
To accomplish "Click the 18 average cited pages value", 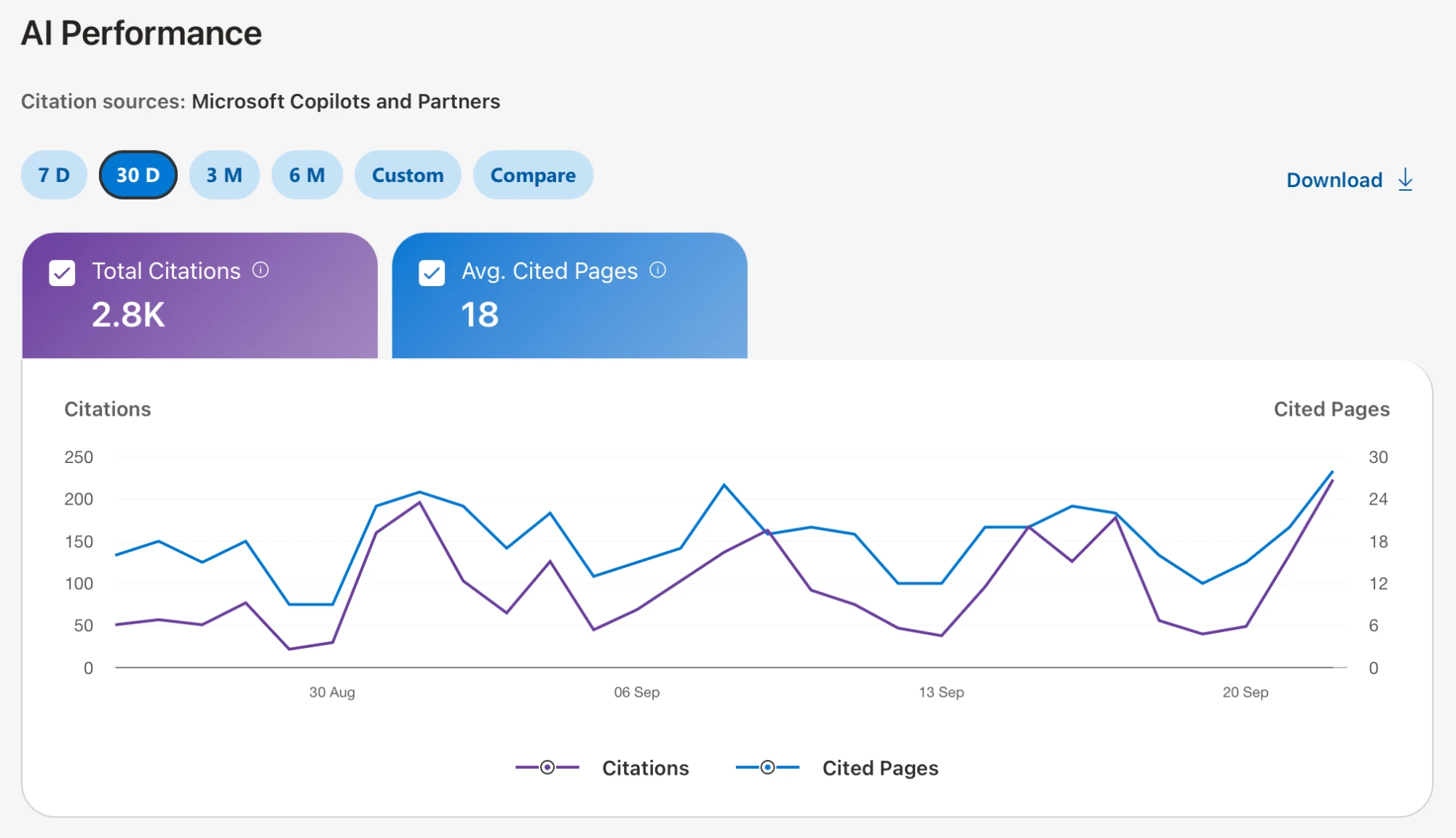I will (480, 315).
